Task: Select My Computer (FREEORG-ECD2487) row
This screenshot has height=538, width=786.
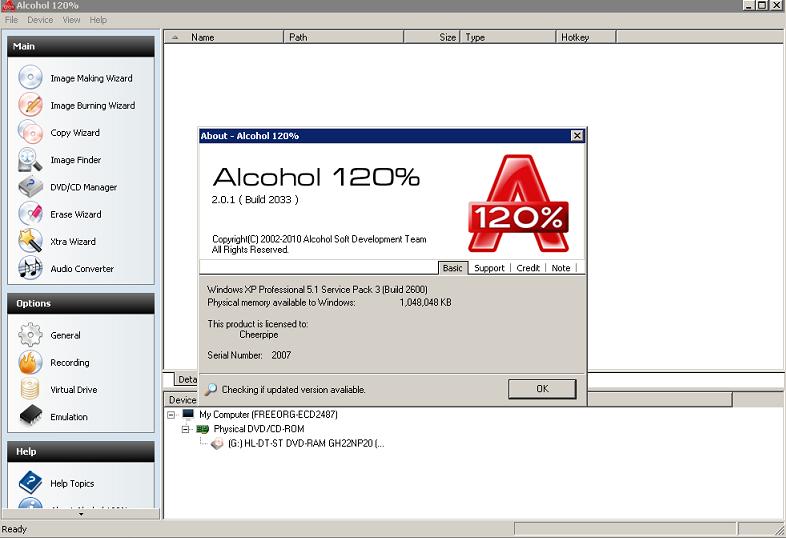Action: tap(268, 415)
